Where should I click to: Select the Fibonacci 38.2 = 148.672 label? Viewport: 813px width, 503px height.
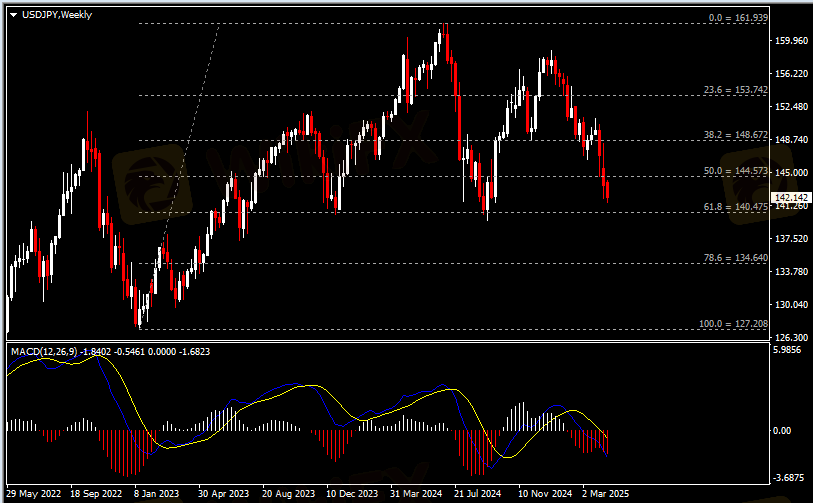[x=736, y=135]
